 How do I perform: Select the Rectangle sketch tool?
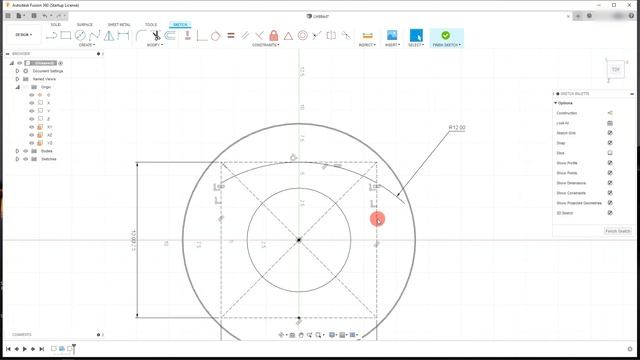[66, 36]
